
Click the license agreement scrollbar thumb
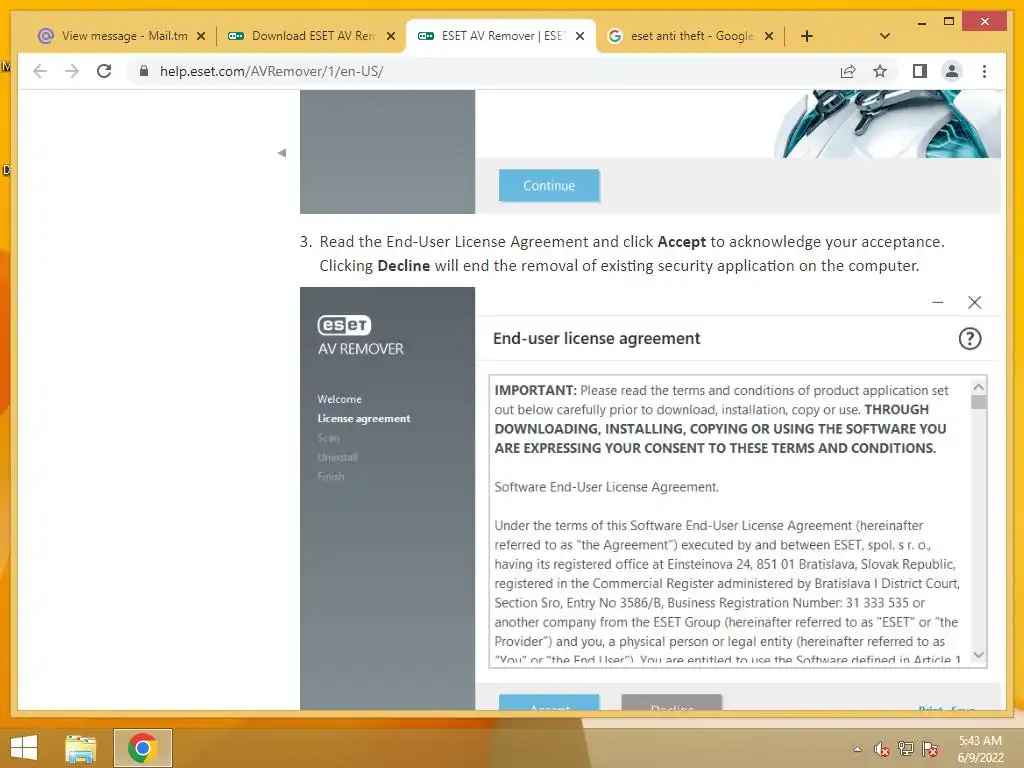[x=978, y=402]
